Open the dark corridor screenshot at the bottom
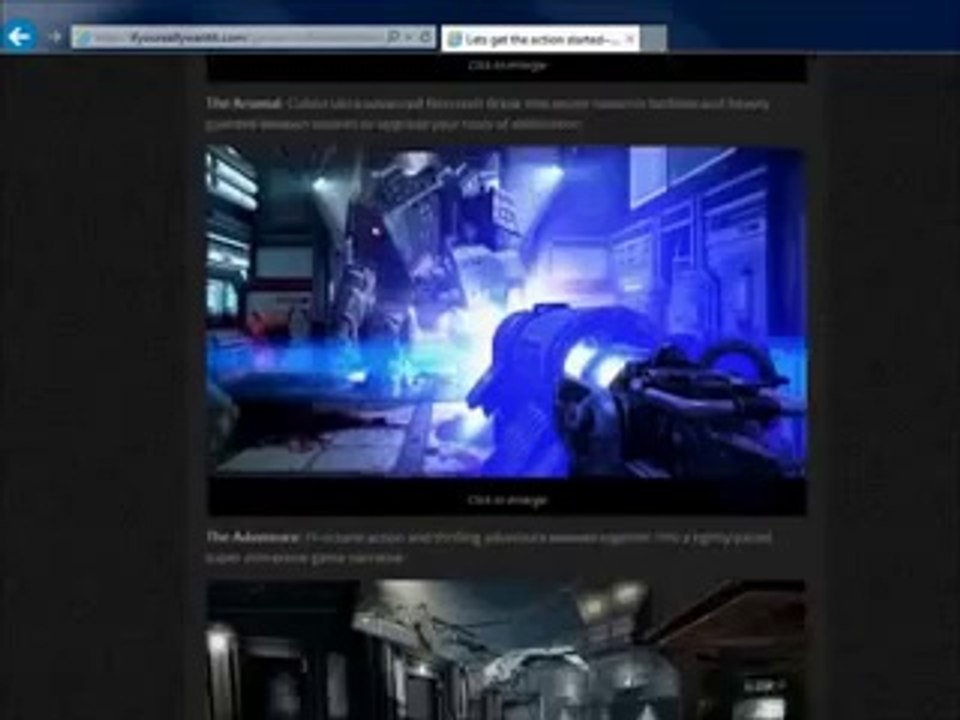Image resolution: width=960 pixels, height=720 pixels. pos(506,650)
